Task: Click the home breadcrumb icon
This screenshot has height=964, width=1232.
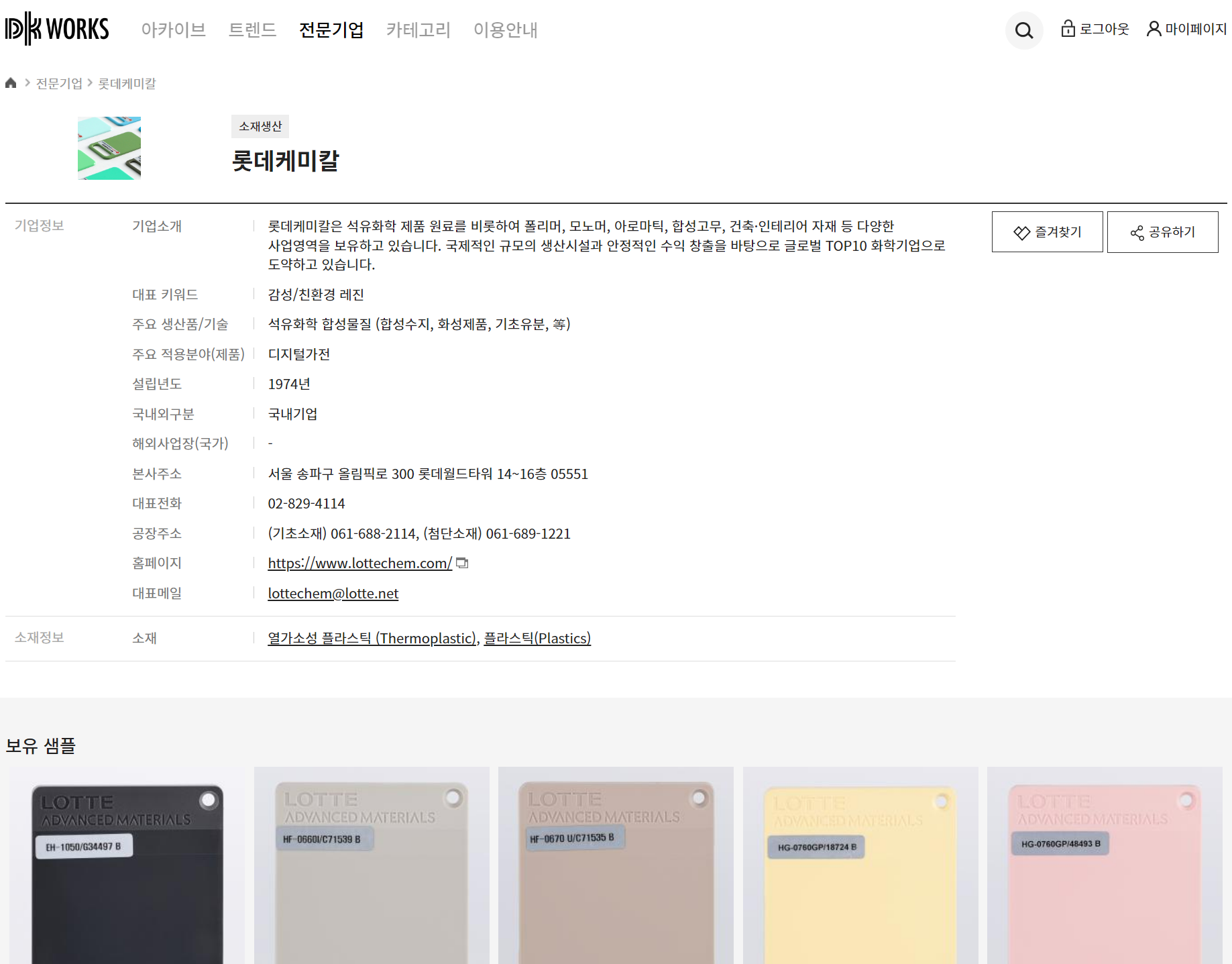Action: [x=11, y=83]
